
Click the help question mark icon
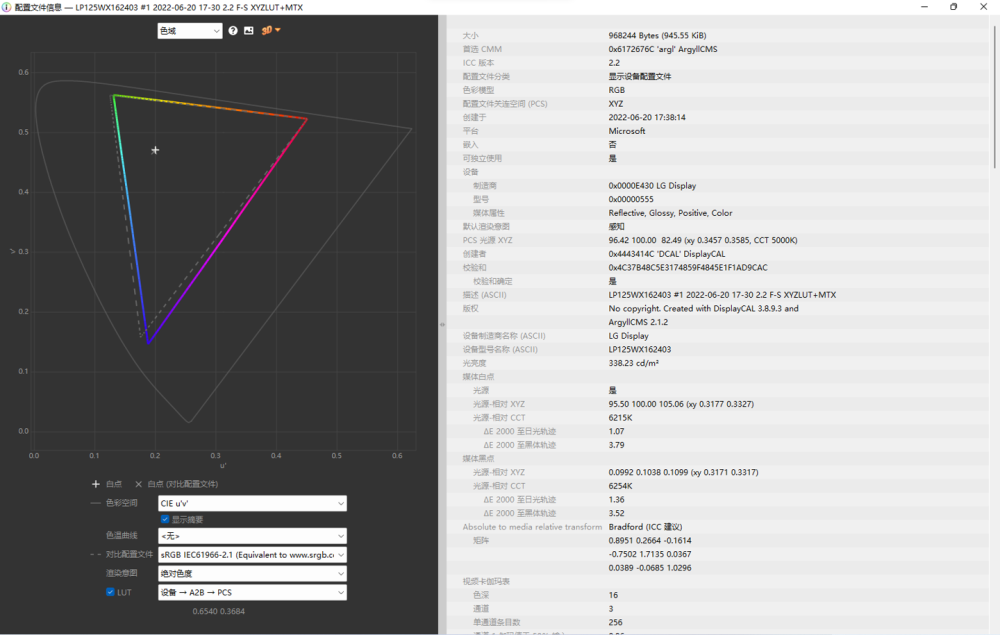pos(233,31)
